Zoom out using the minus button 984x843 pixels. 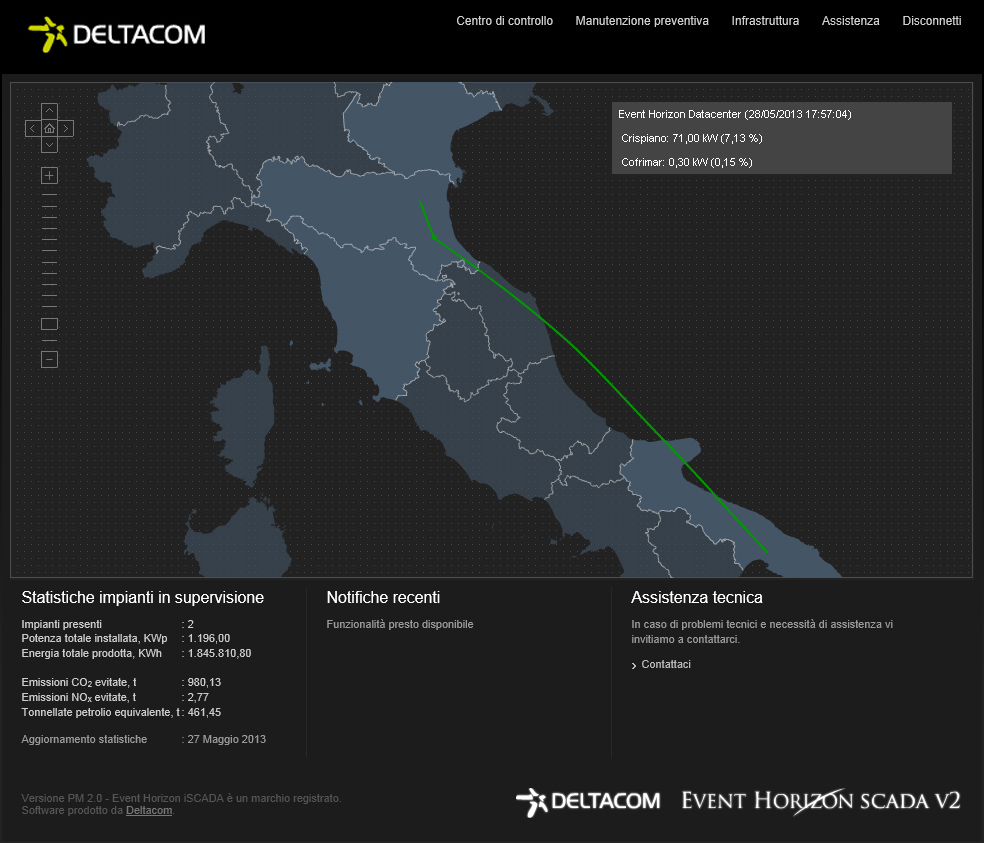(50, 359)
